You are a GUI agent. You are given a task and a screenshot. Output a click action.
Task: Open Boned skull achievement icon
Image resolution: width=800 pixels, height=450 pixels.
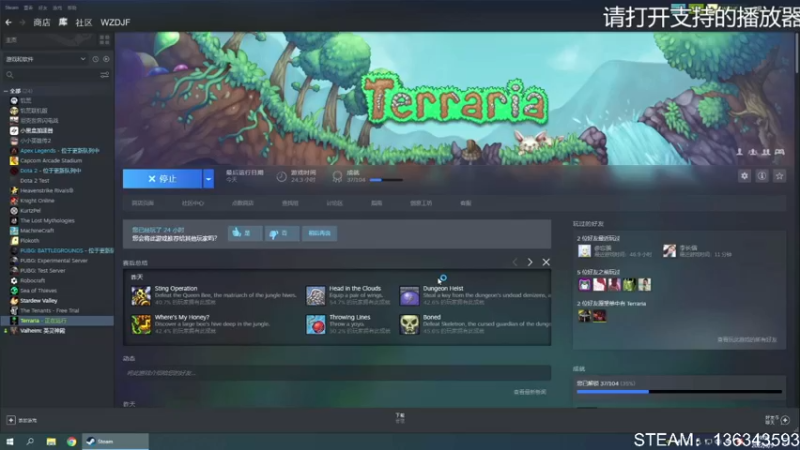tap(409, 324)
